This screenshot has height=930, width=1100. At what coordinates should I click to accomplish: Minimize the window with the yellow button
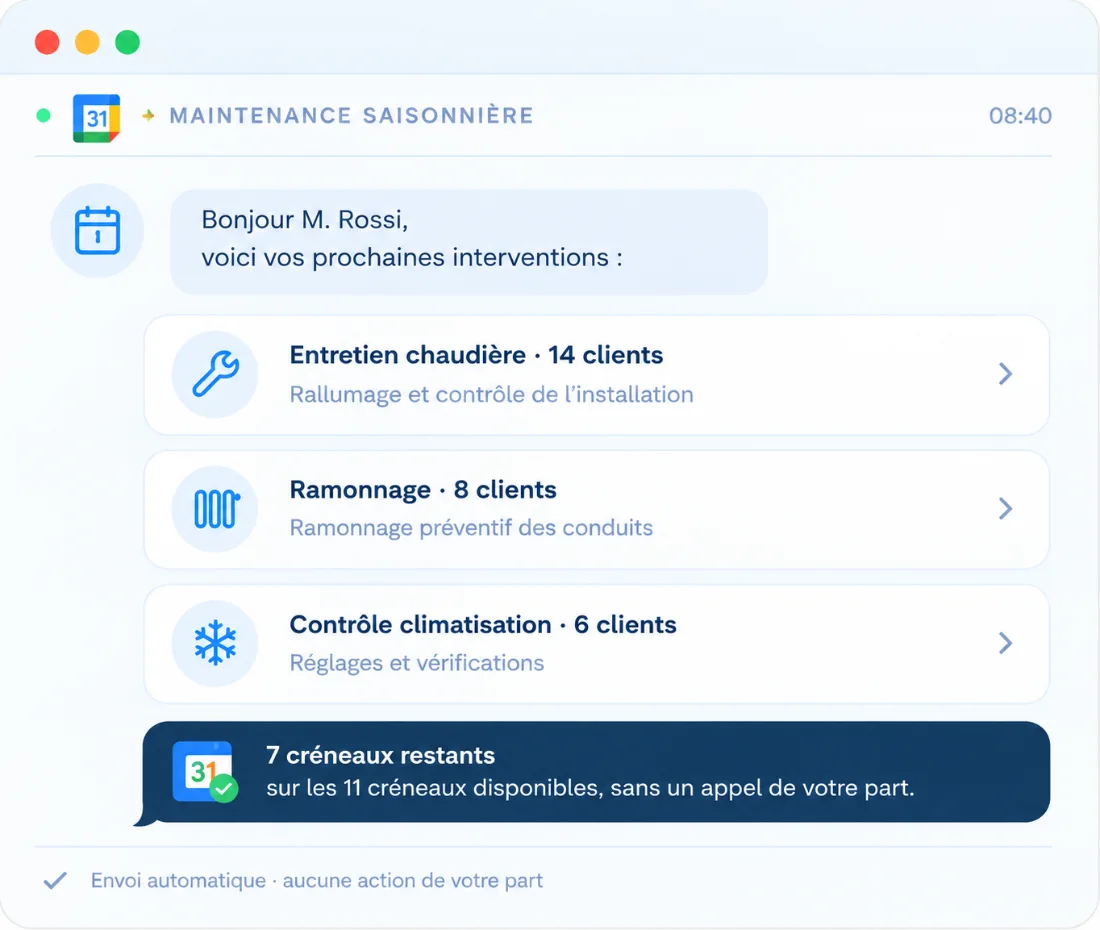87,42
